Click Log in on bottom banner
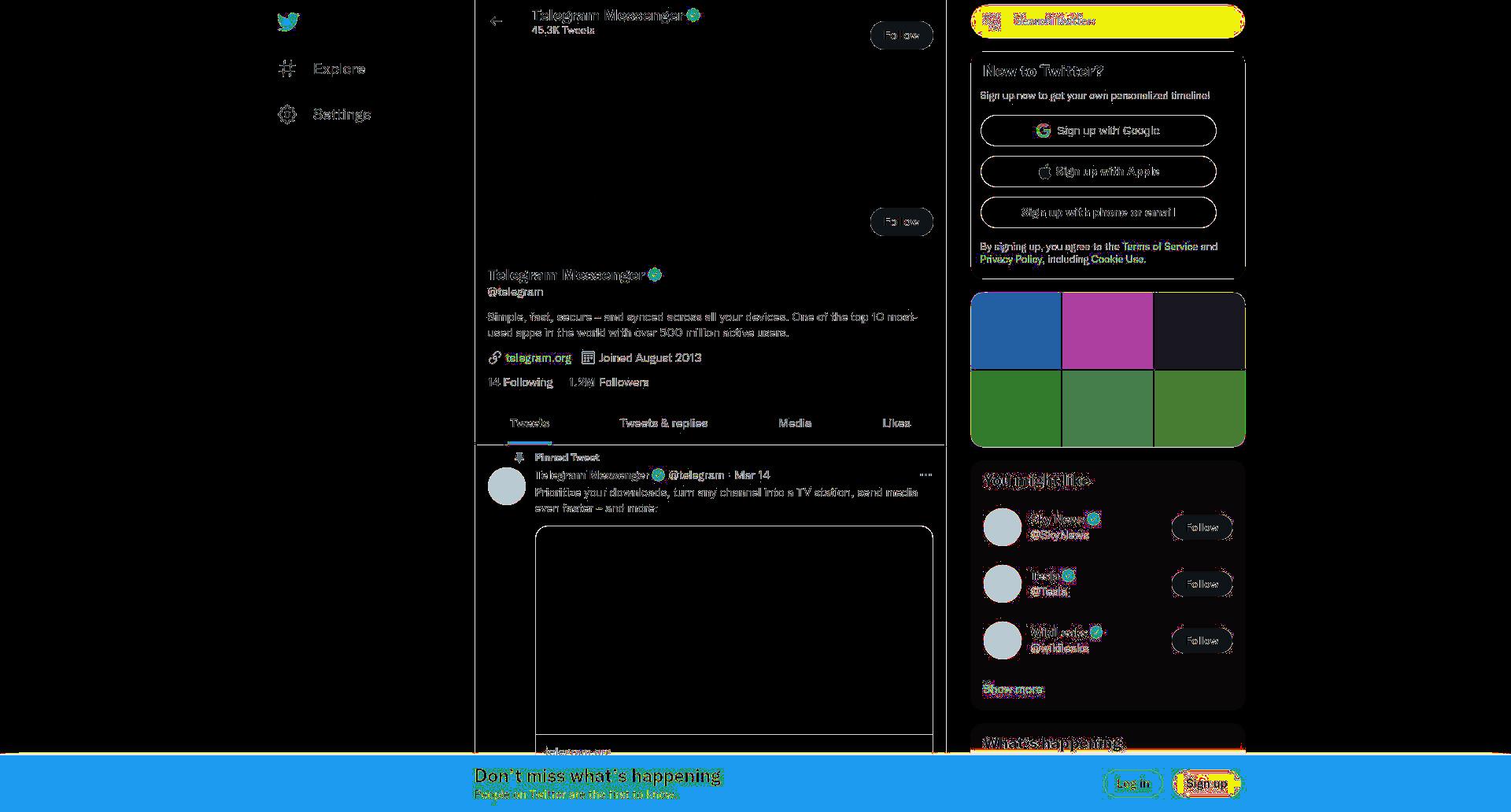 click(x=1133, y=784)
